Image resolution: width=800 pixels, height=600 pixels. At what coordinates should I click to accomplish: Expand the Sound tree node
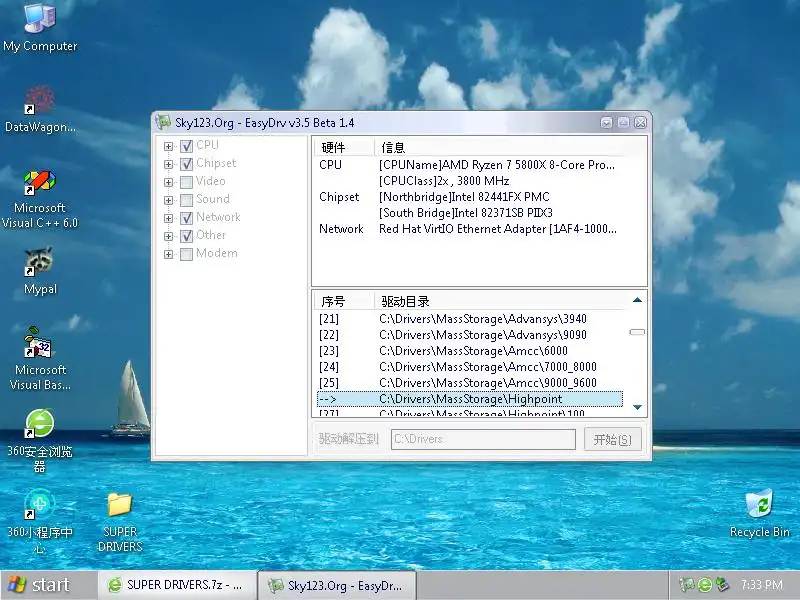pos(168,200)
